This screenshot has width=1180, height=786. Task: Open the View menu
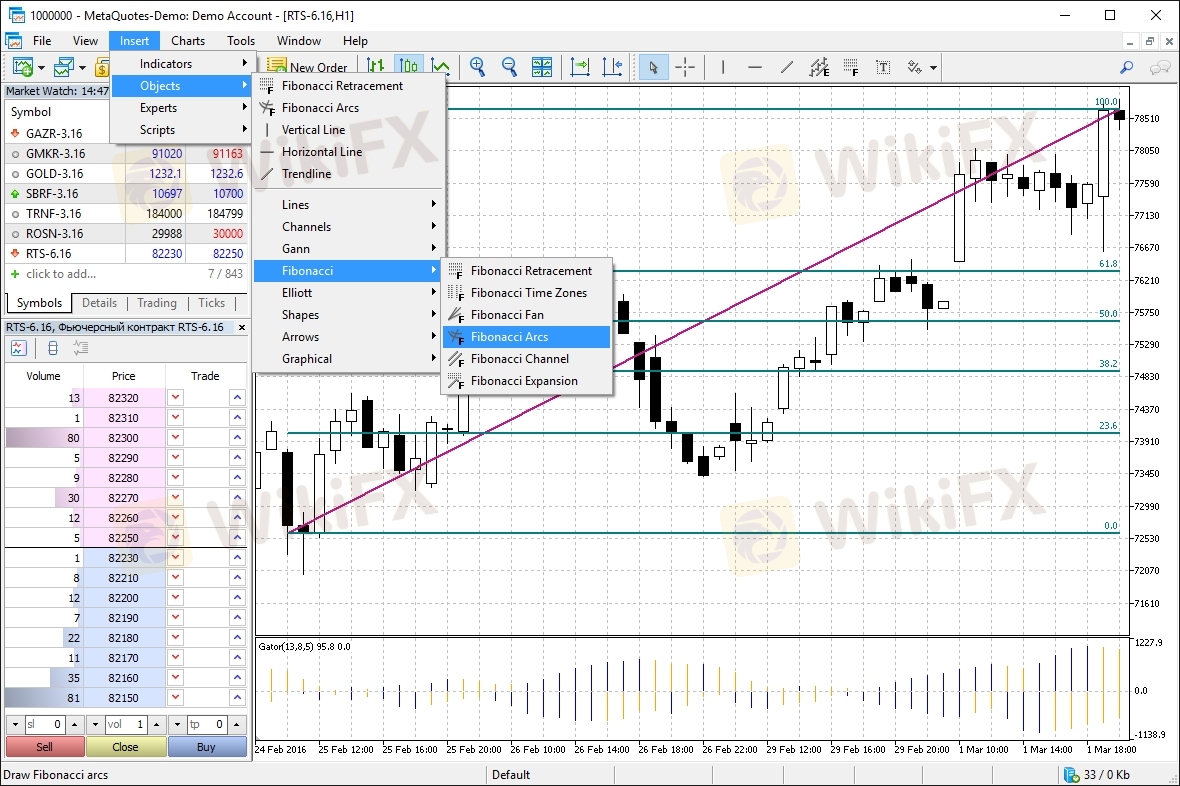(85, 41)
